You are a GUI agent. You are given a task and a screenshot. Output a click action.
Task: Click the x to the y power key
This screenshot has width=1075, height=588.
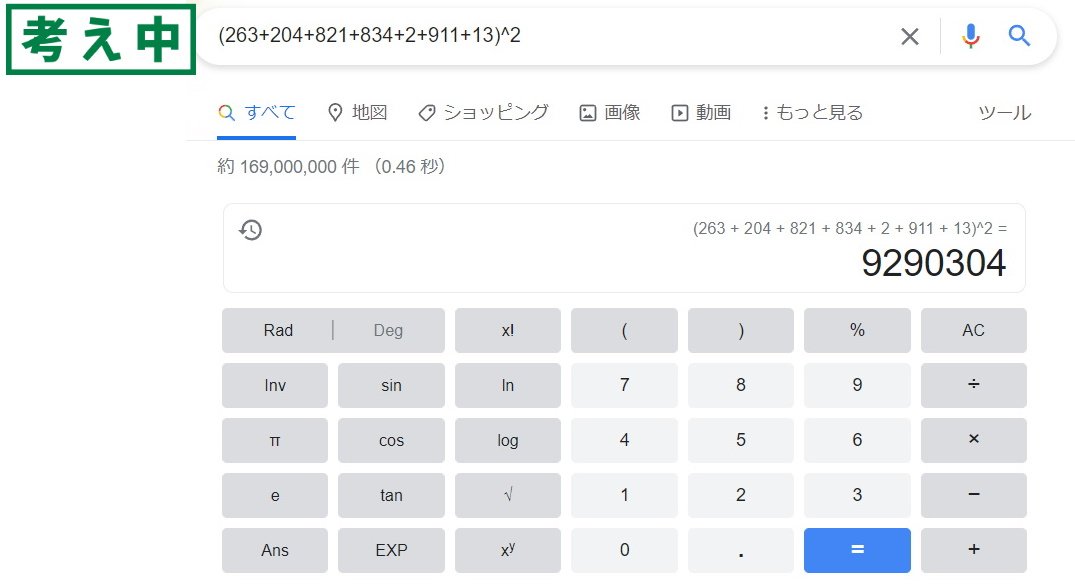507,550
